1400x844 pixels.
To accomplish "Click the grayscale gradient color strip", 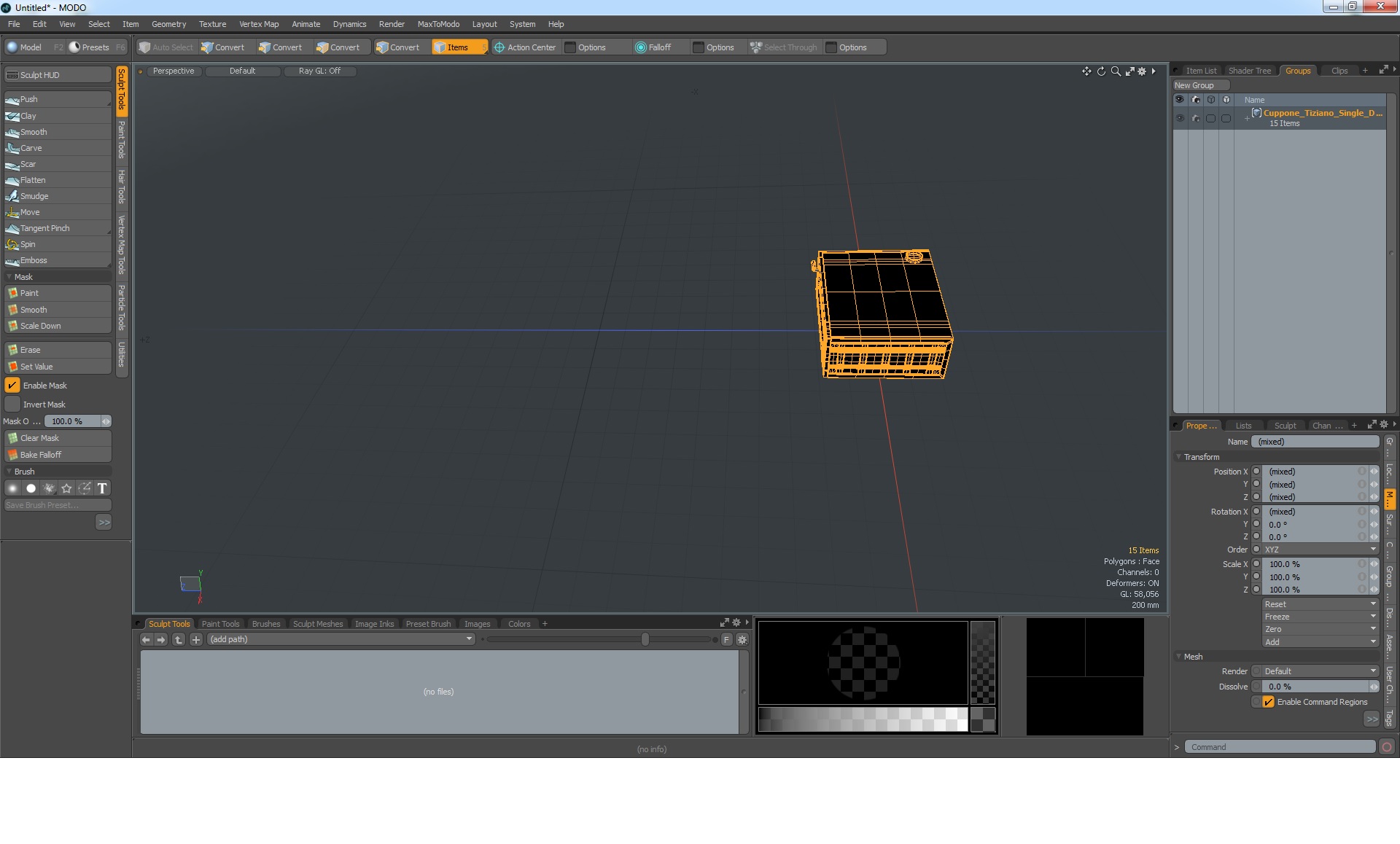I will 863,719.
